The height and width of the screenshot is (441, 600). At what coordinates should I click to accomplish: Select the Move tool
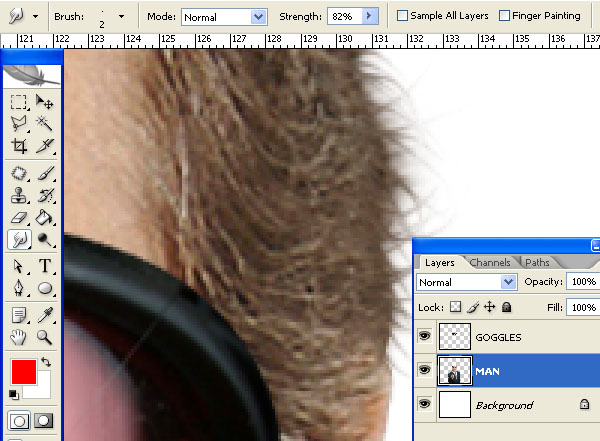(x=44, y=102)
